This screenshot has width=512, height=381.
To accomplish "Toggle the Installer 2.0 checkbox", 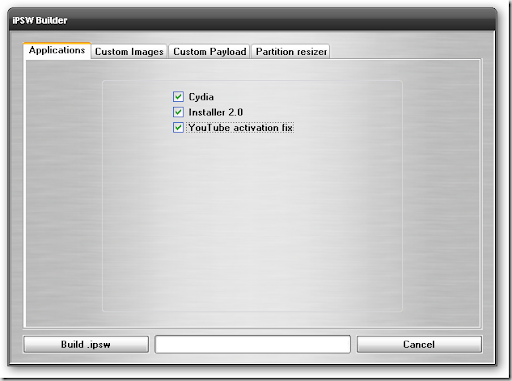I will coord(178,112).
